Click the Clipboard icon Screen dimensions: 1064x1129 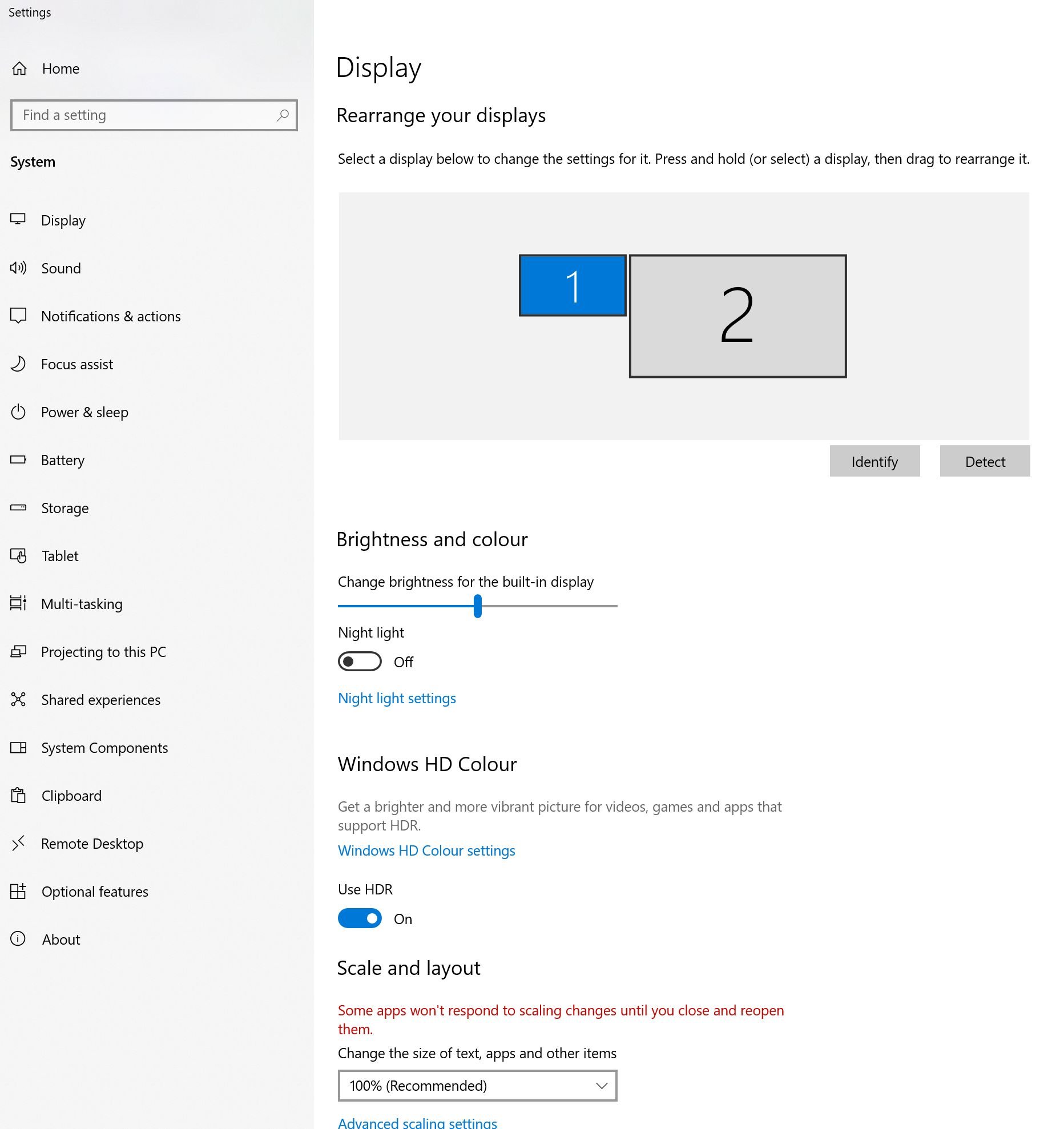[x=18, y=795]
